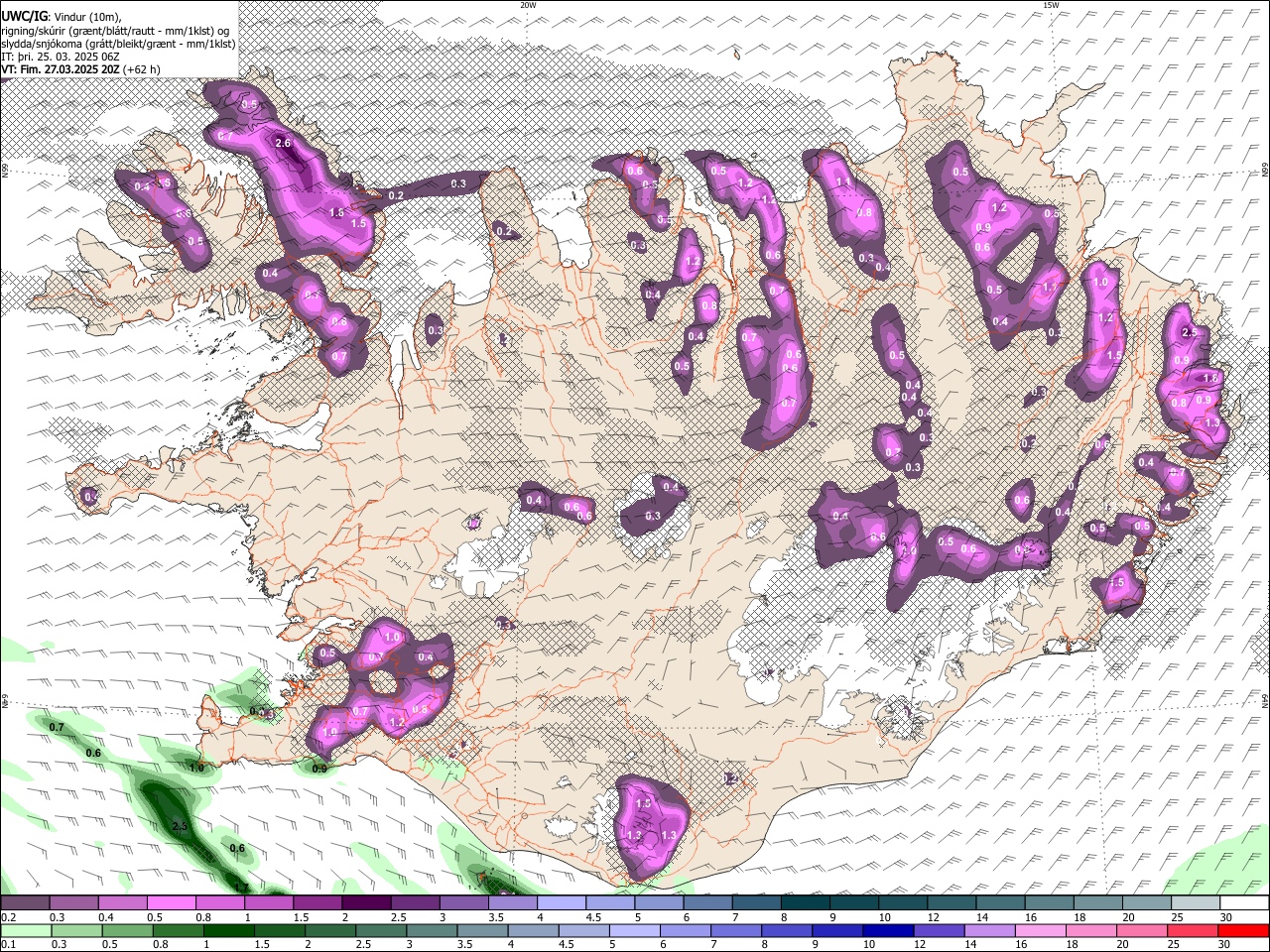Screen dimensions: 1270x952
Task: Click the '30' label on the bottom scale
Action: (1225, 945)
